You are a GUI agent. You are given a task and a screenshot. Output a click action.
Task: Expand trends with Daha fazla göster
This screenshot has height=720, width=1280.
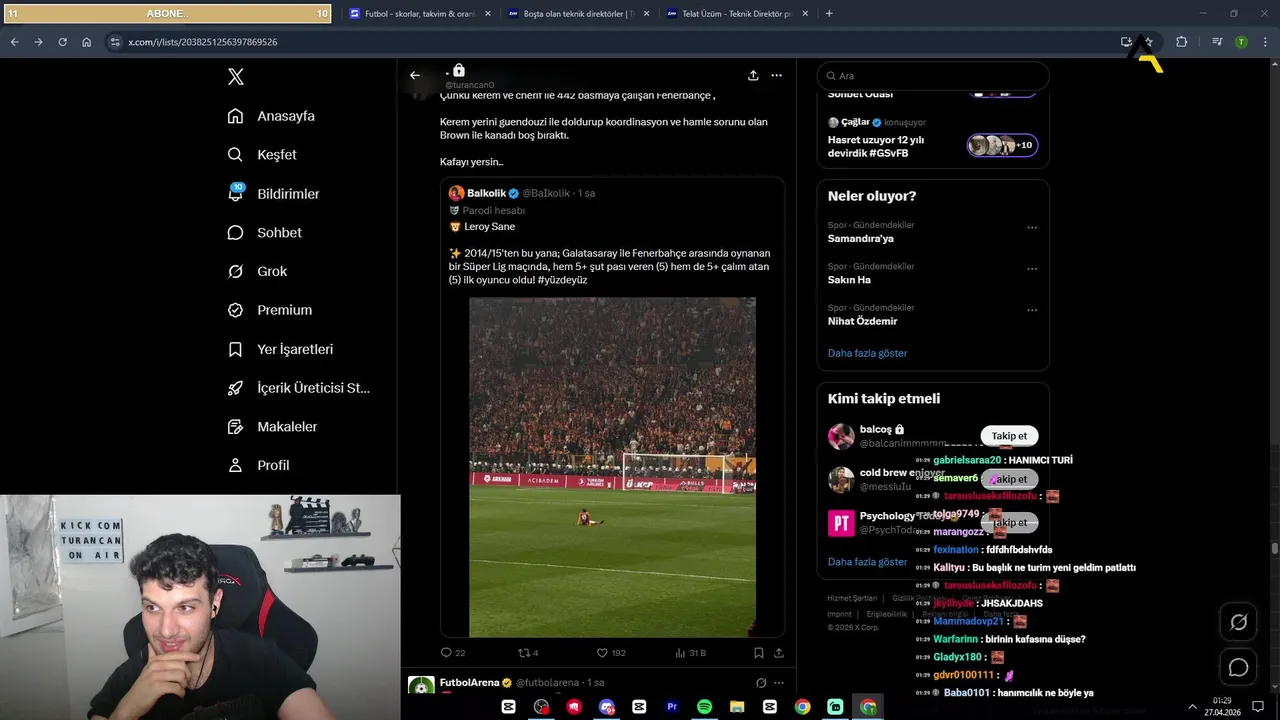pos(867,353)
